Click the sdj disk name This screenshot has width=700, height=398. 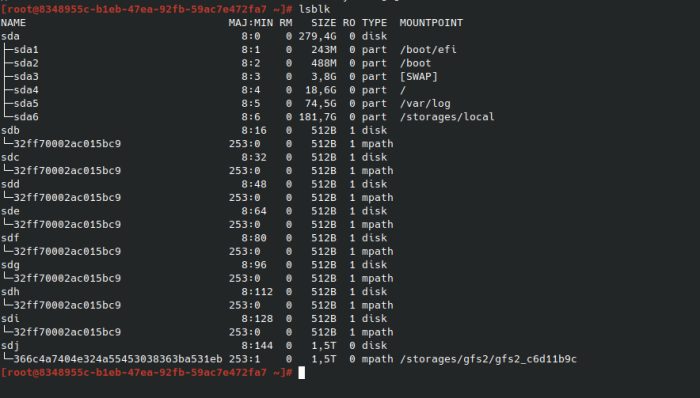[x=10, y=346]
